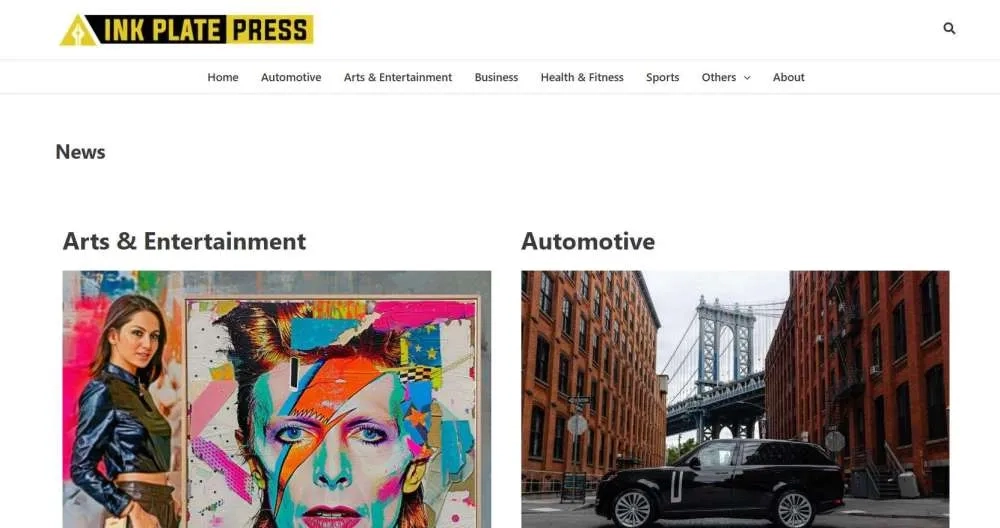
Task: Click the Ink Plate wordmark in logo
Action: (161, 30)
